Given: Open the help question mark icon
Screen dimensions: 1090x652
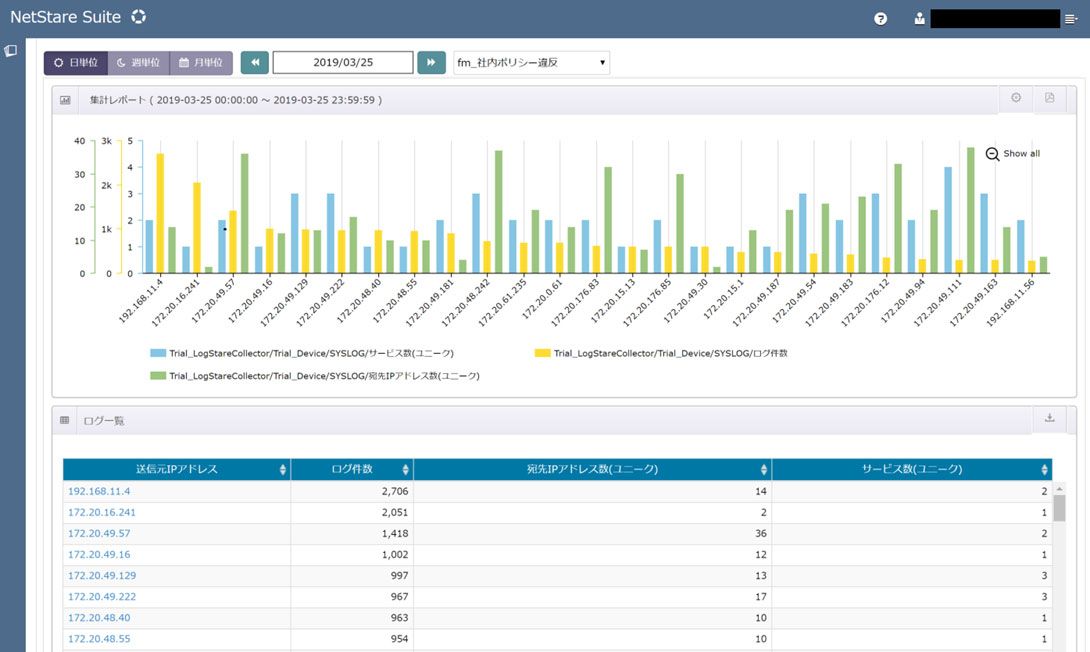Looking at the screenshot, I should click(880, 19).
